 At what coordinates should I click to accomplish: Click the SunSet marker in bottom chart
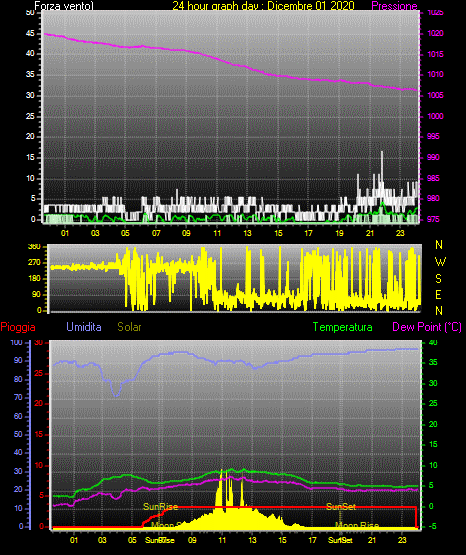[x=340, y=507]
